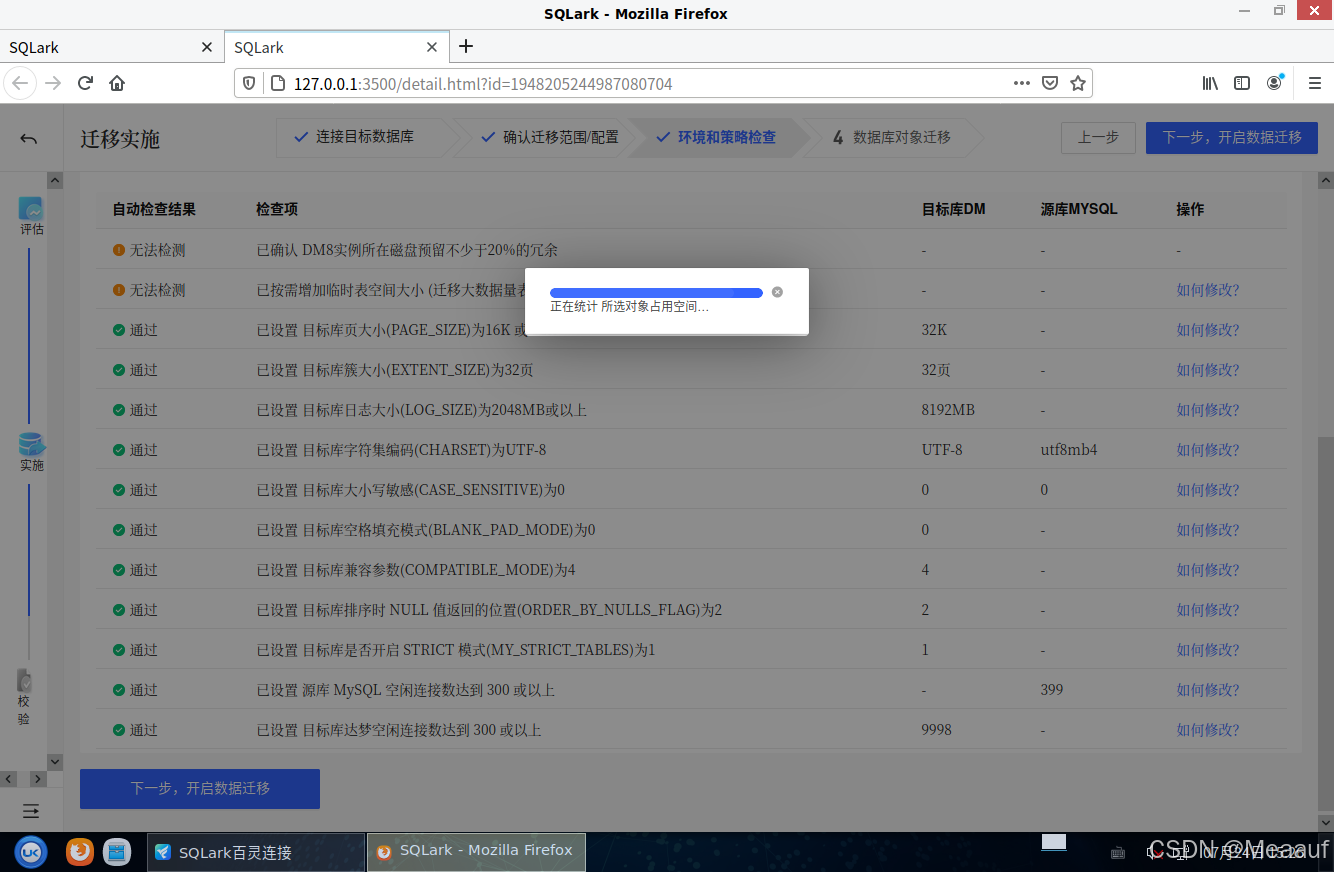Open 如何修改? for 达梦空闲连接数 row
Screen dimensions: 1334x872
click(x=1207, y=730)
